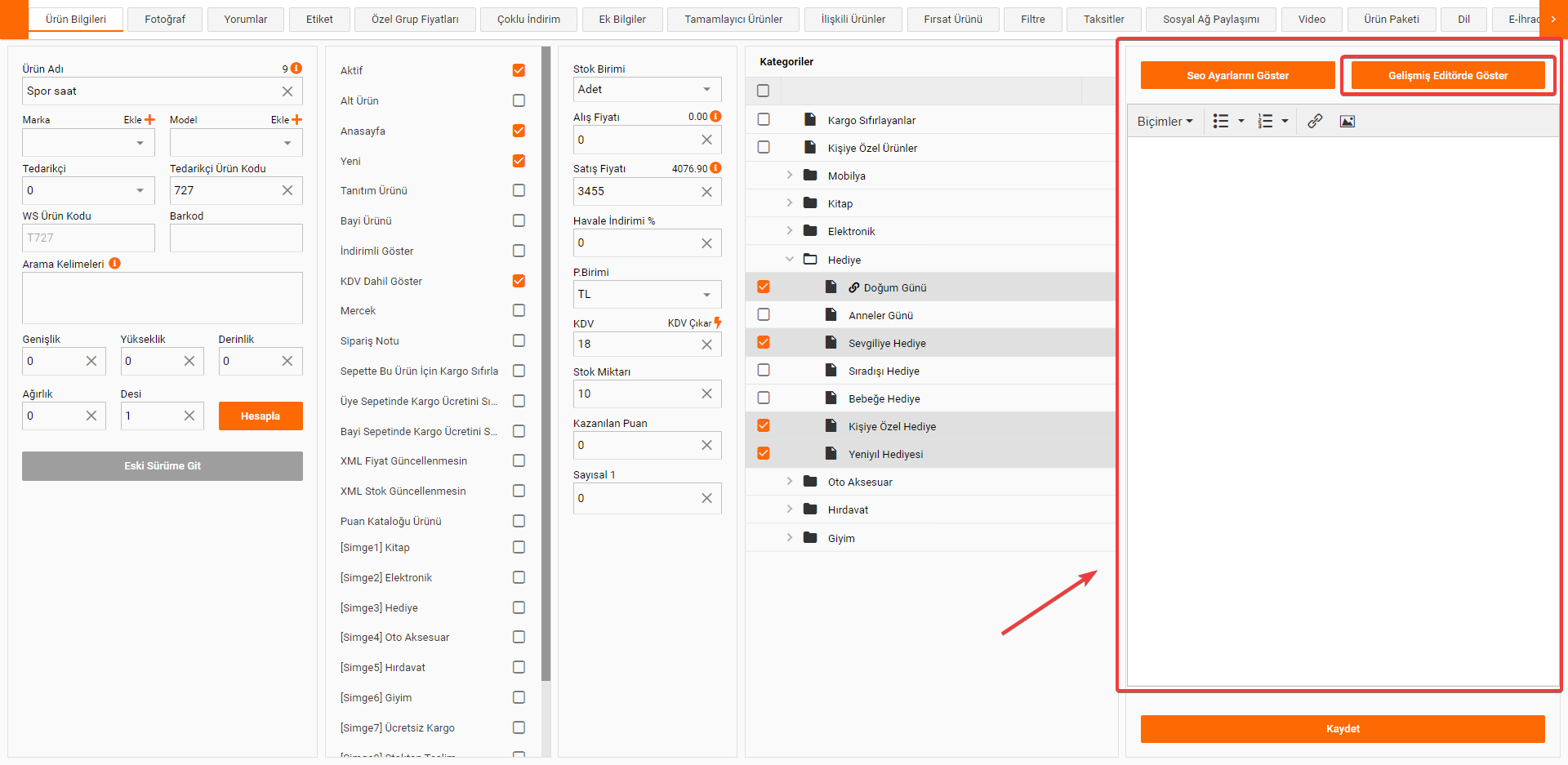Check the Anneler Günü category

coord(764,314)
